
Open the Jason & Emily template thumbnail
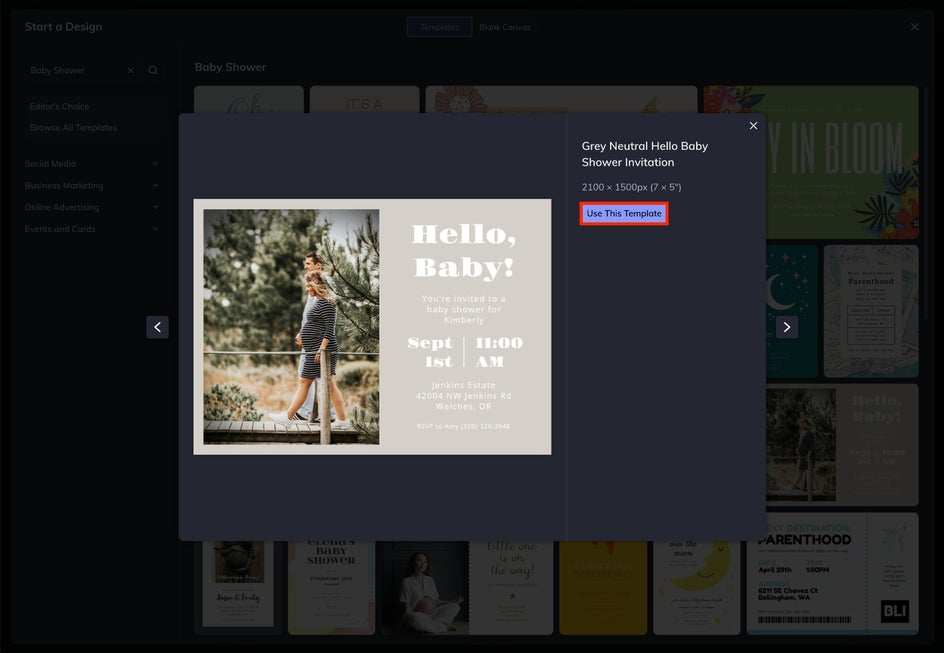click(238, 587)
